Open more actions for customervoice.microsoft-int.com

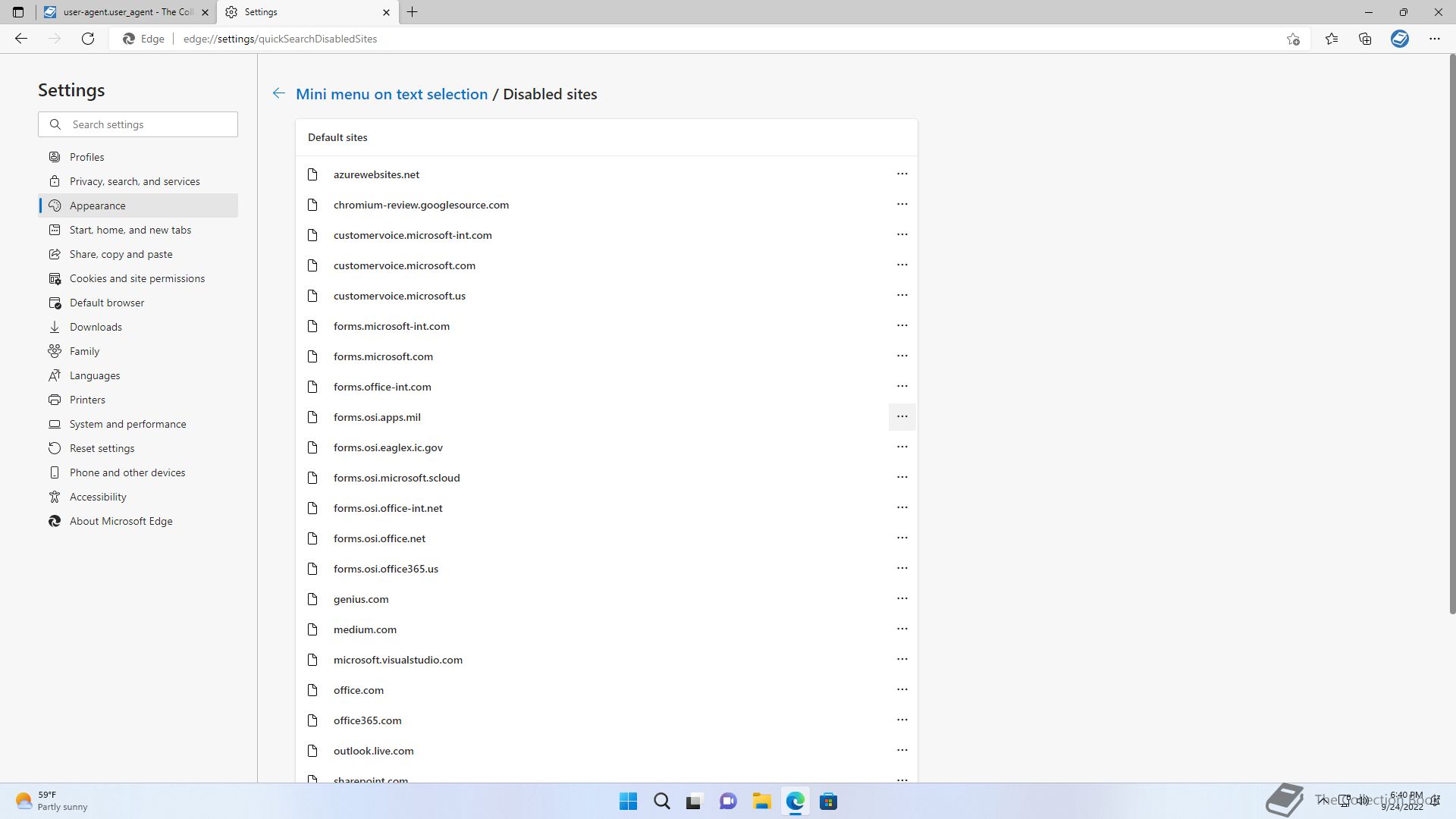[902, 234]
